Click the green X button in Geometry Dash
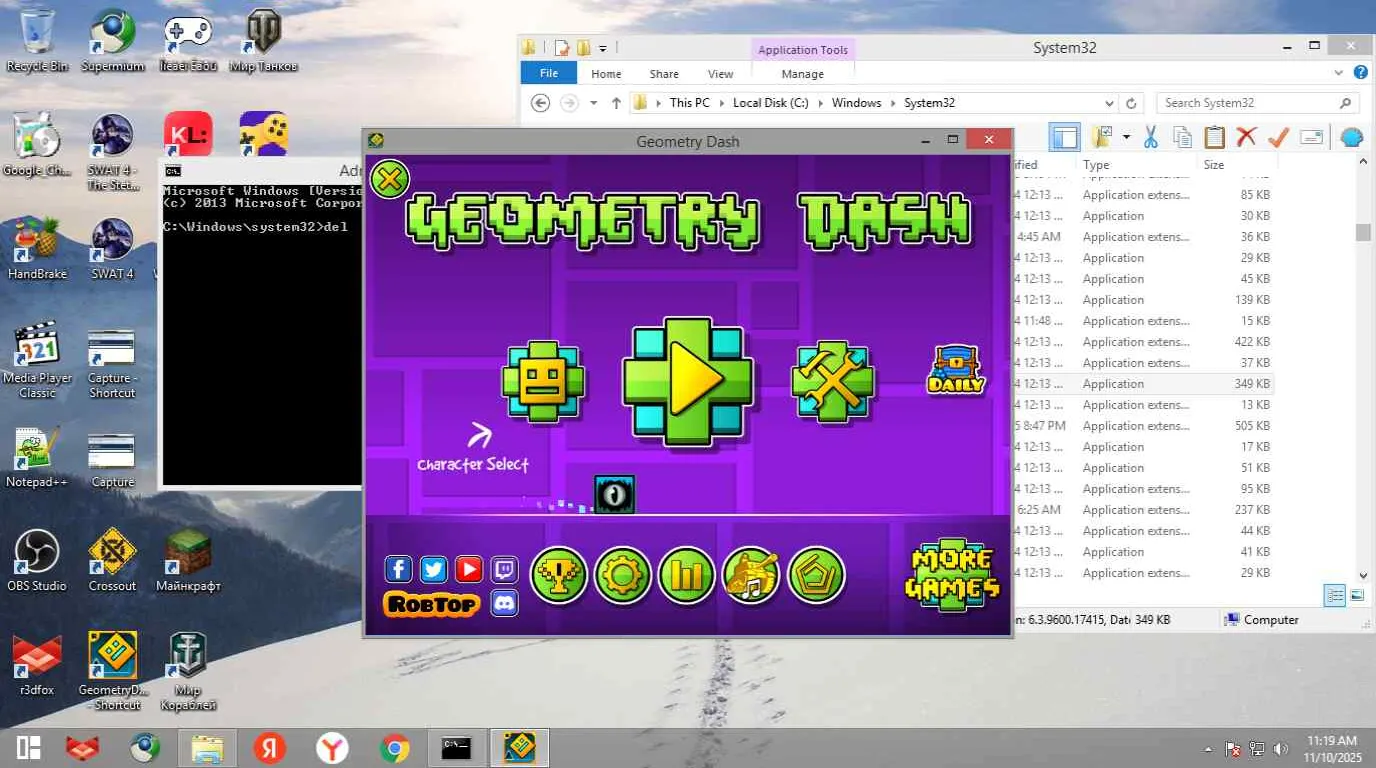 point(390,179)
